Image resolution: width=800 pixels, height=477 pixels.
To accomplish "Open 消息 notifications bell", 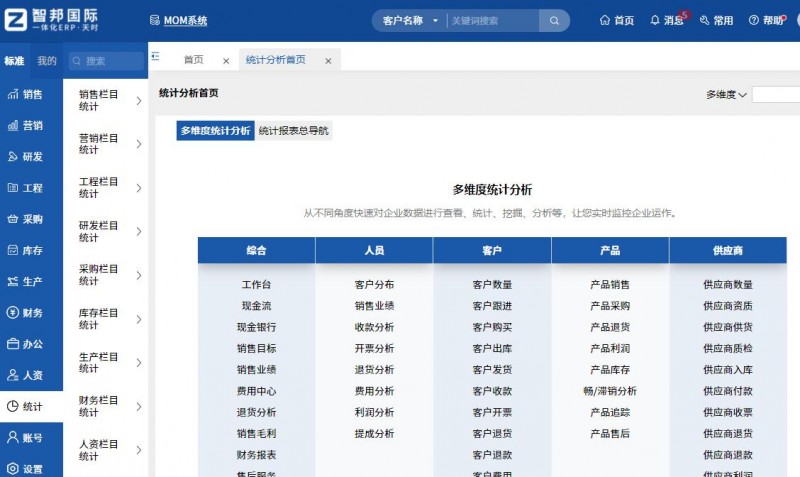I will [667, 20].
